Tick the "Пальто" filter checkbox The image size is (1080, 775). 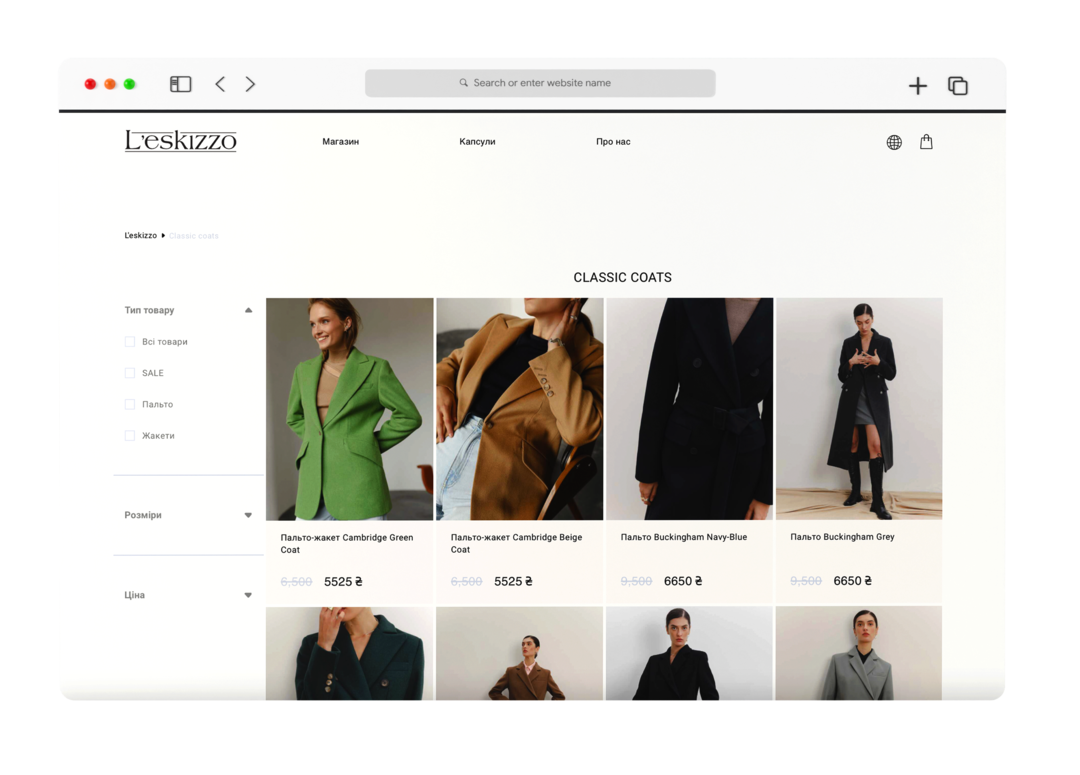[x=130, y=405]
